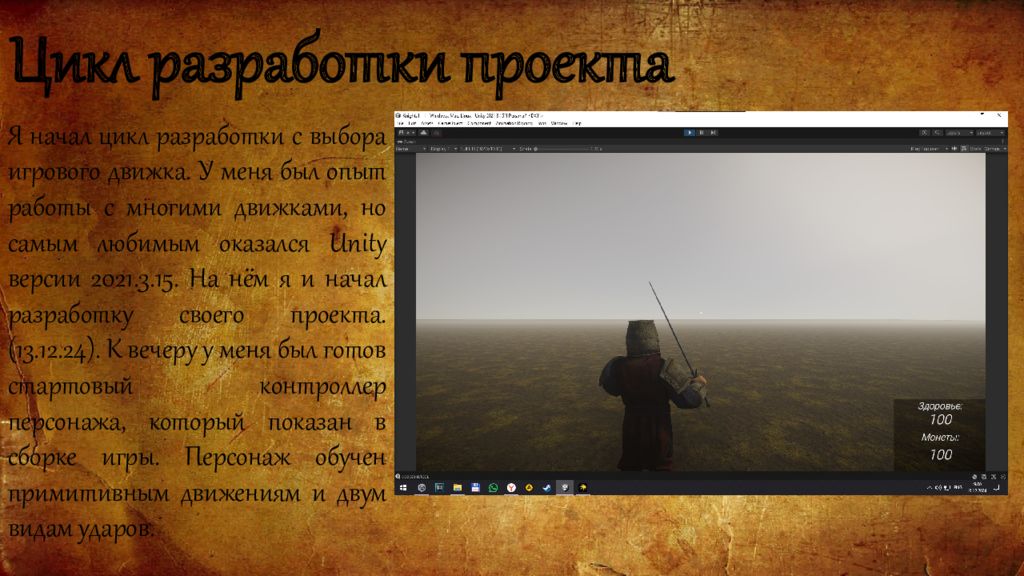Click the Pause button in Unity toolbar
Screen dimensions: 1024x576
pos(701,133)
